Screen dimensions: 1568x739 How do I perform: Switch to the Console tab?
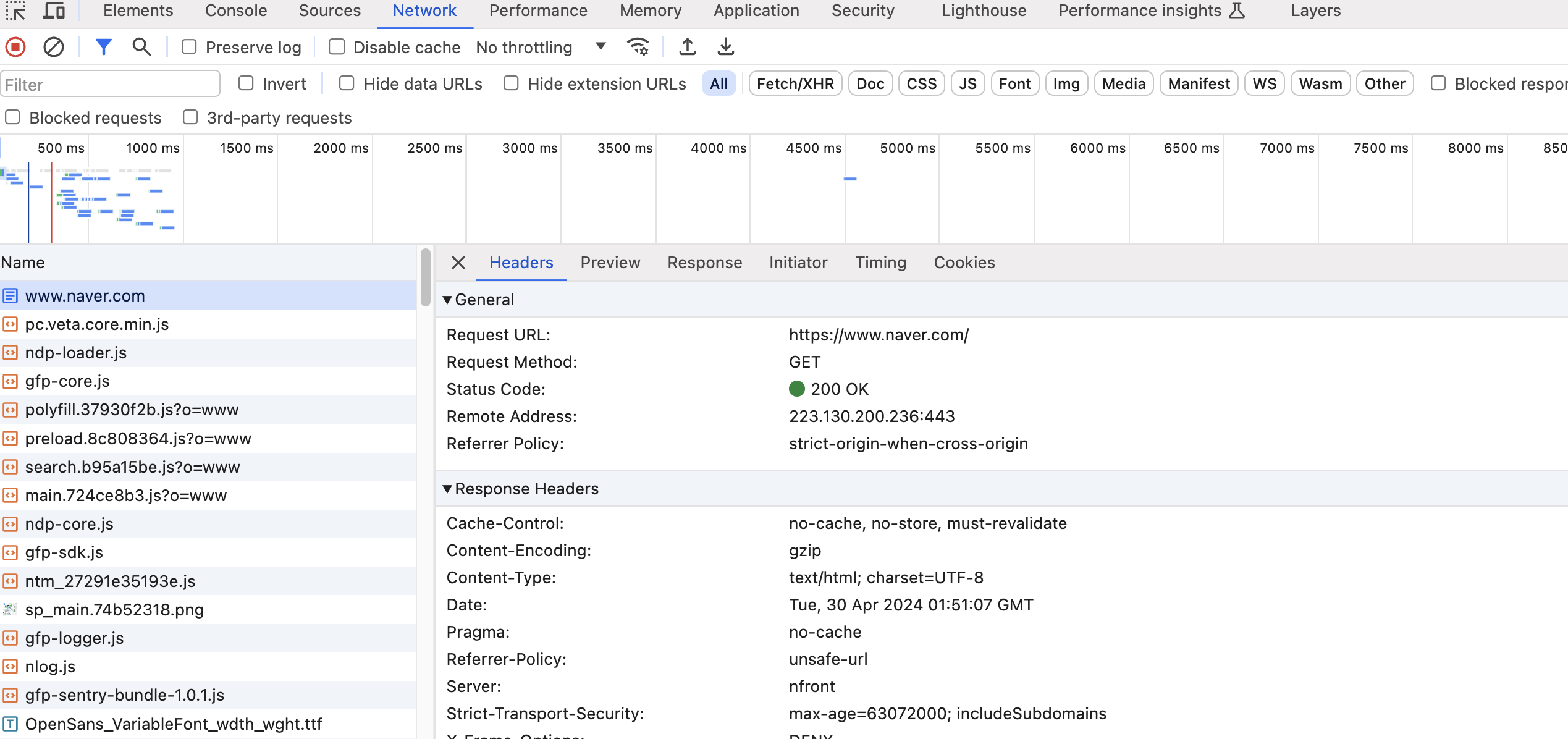[x=236, y=11]
